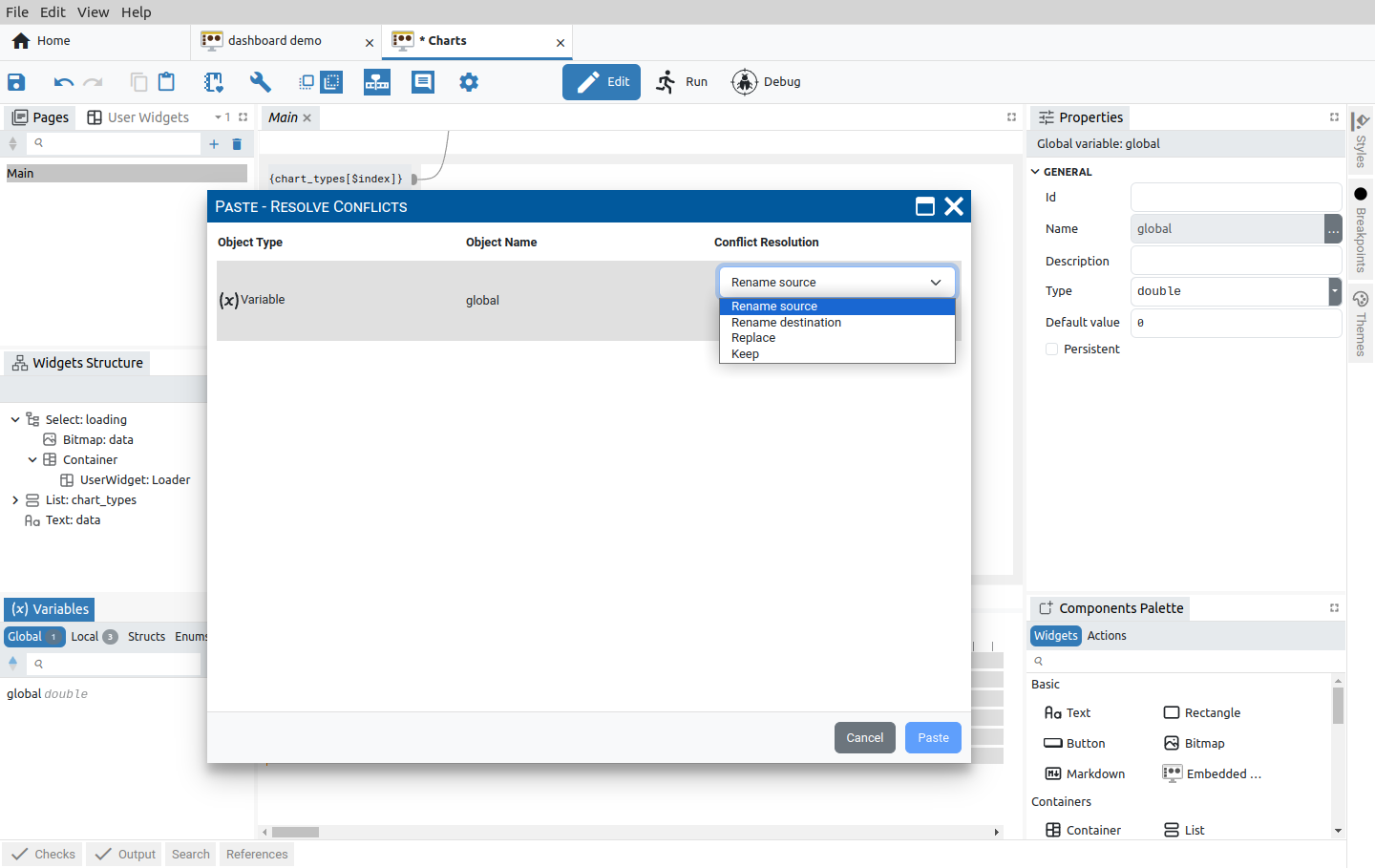The width and height of the screenshot is (1375, 868).
Task: Open the View menu
Action: point(93,12)
